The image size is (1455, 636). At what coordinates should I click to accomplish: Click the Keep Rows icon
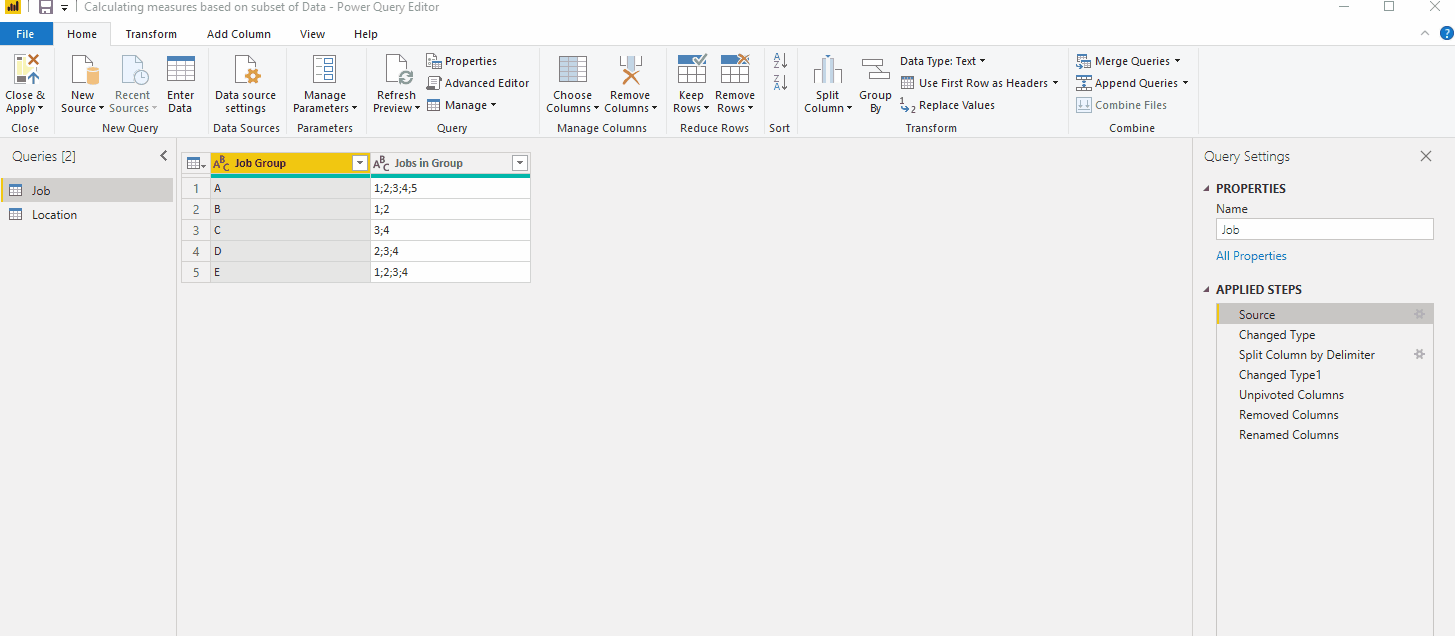(691, 70)
